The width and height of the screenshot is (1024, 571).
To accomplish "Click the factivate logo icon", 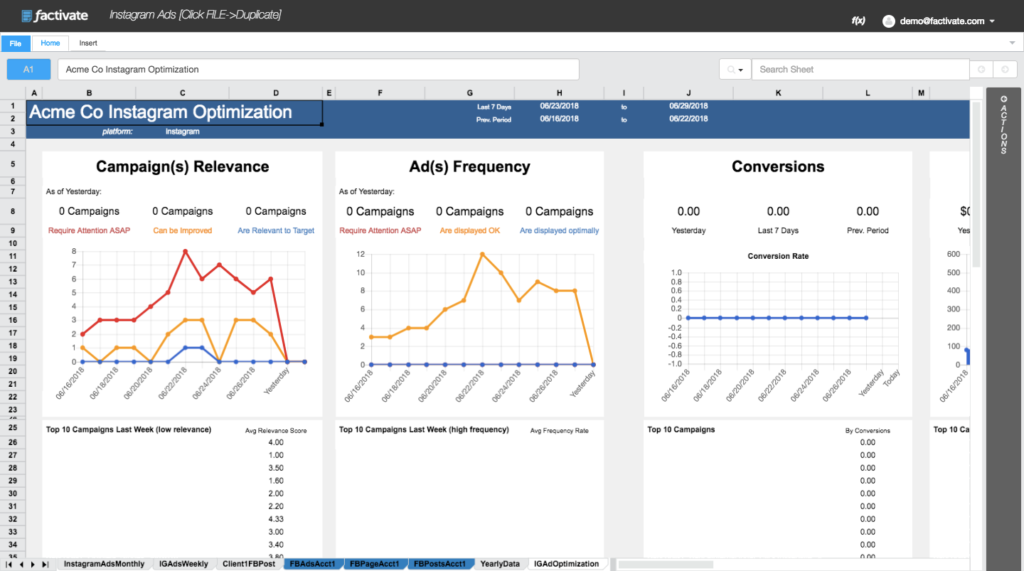I will [x=26, y=15].
